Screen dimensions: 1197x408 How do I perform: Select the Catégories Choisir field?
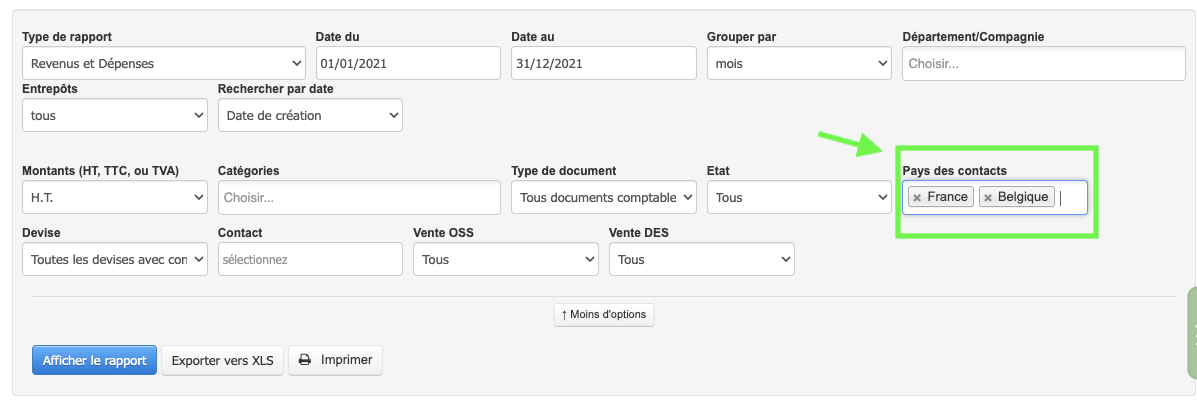pos(358,198)
